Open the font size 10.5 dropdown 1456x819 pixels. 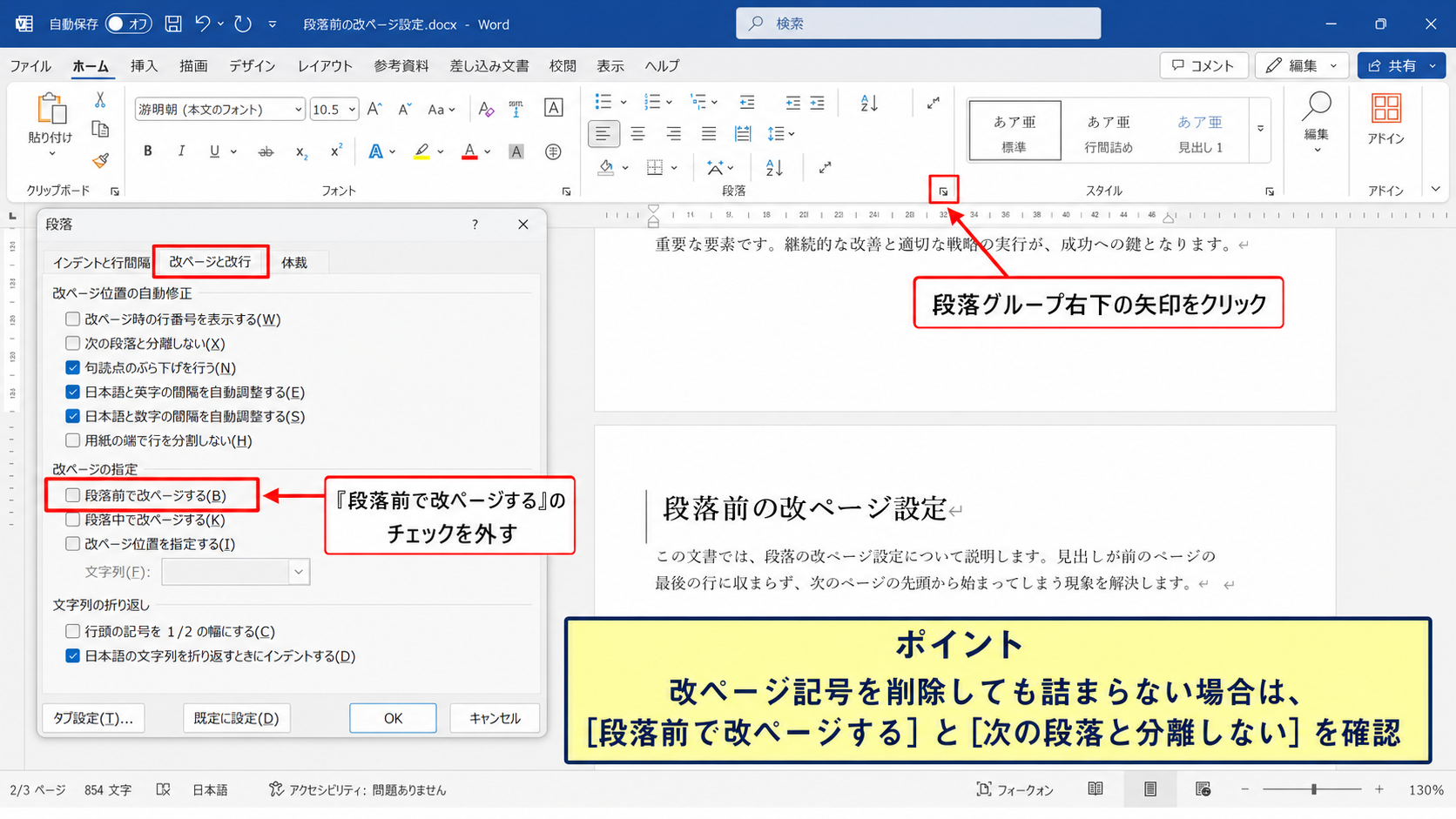point(352,110)
